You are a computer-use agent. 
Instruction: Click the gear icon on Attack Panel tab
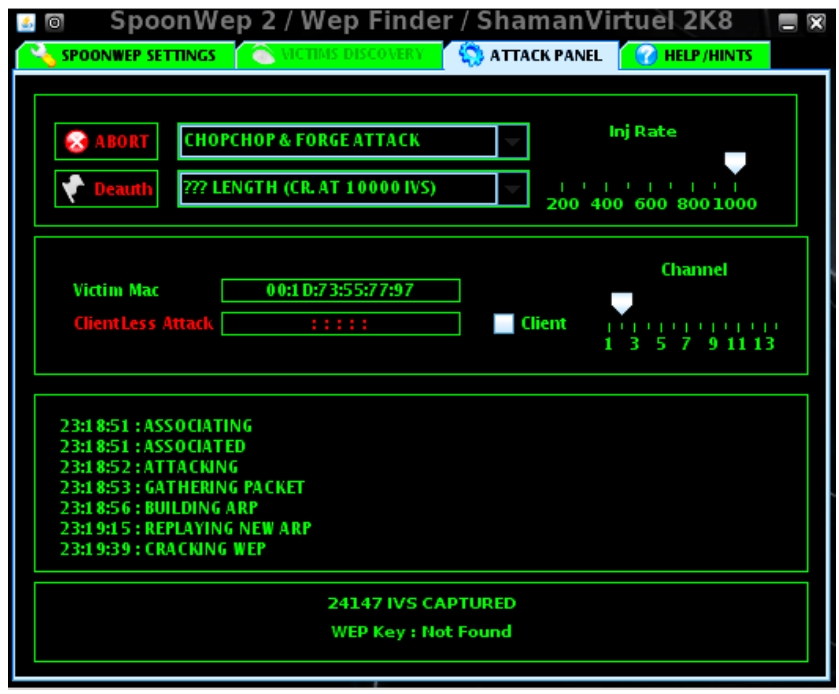click(471, 55)
